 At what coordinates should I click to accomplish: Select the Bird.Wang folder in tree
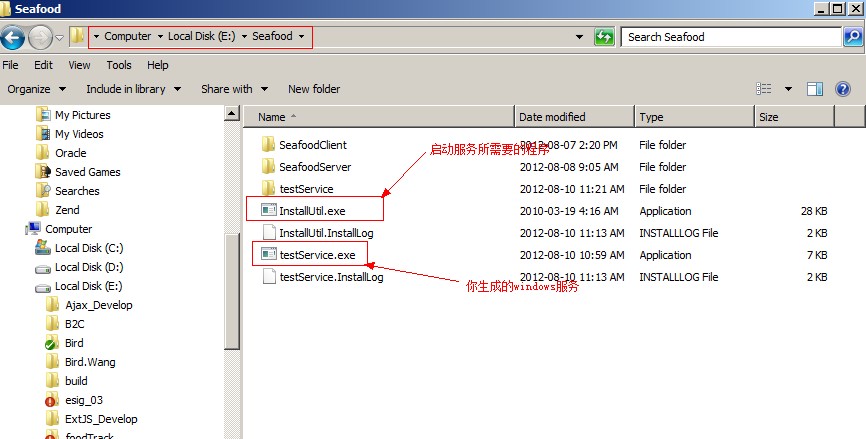(90, 362)
